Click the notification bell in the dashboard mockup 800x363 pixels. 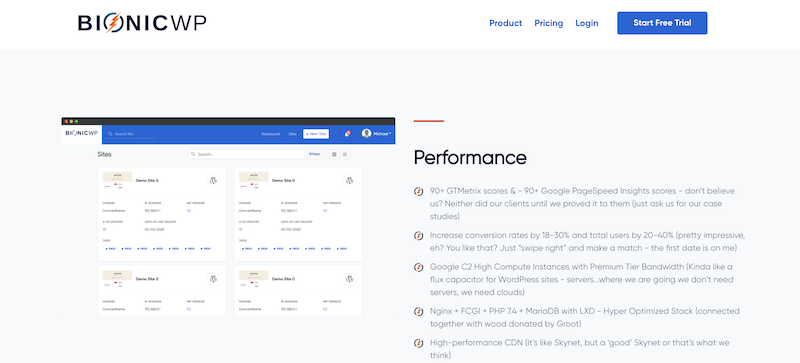coord(347,134)
